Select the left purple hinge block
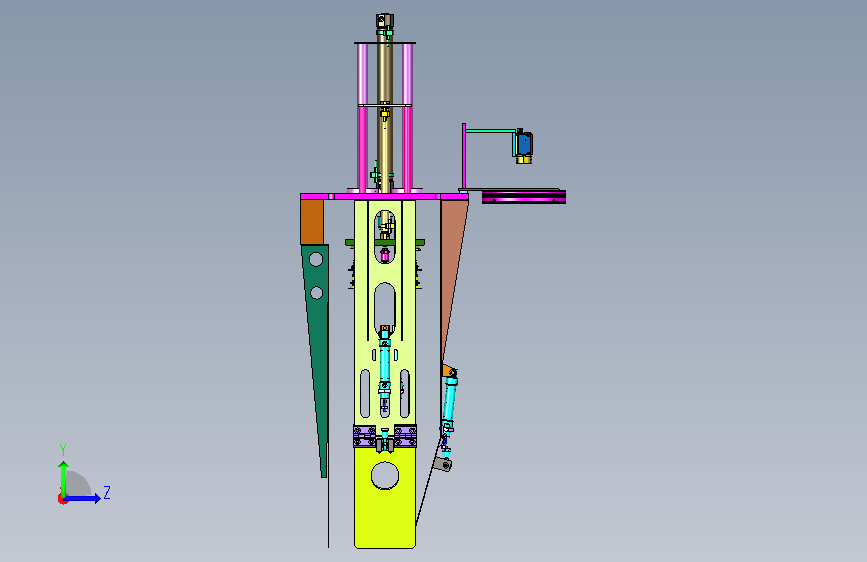This screenshot has width=867, height=562. click(364, 436)
